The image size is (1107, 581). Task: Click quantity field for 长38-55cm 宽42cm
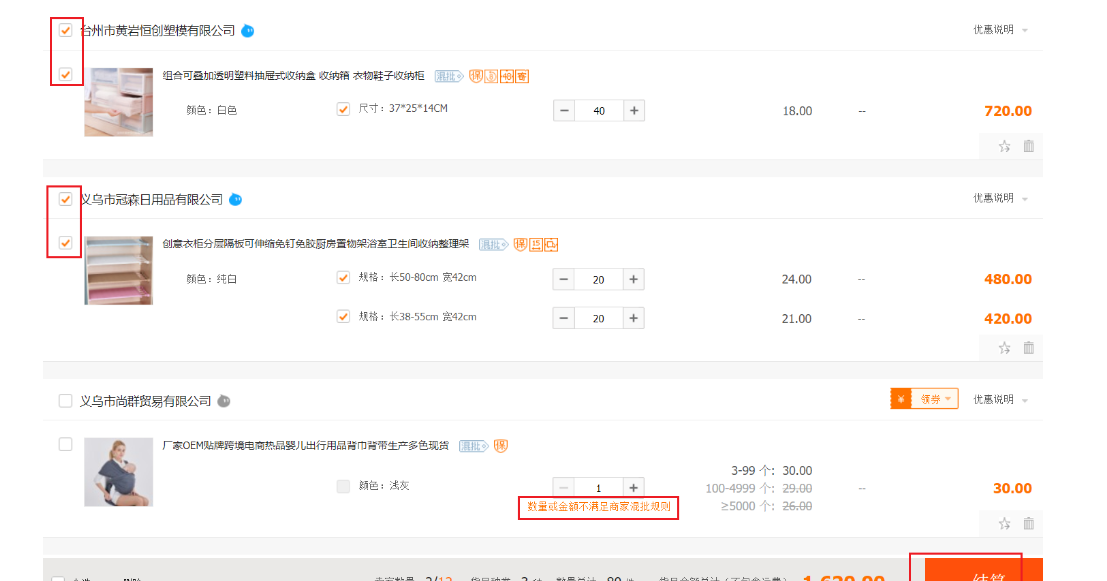(599, 318)
